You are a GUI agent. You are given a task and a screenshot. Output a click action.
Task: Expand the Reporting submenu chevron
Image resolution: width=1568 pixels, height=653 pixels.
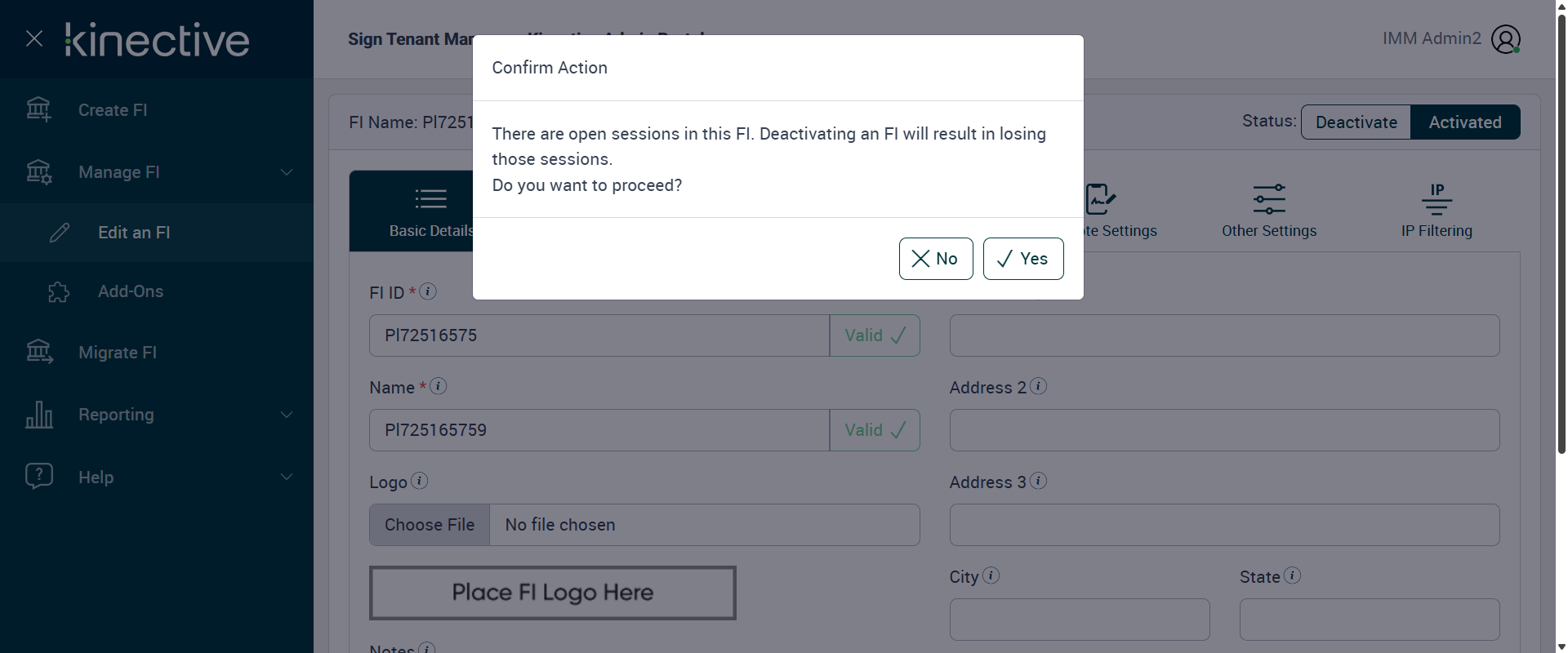coord(287,415)
